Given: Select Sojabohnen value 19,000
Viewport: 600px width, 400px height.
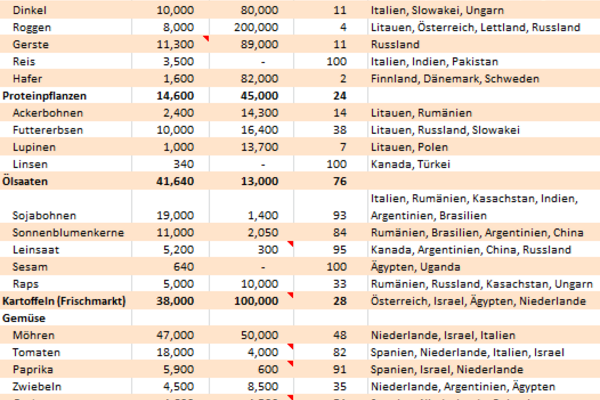Looking at the screenshot, I should click(x=175, y=216).
